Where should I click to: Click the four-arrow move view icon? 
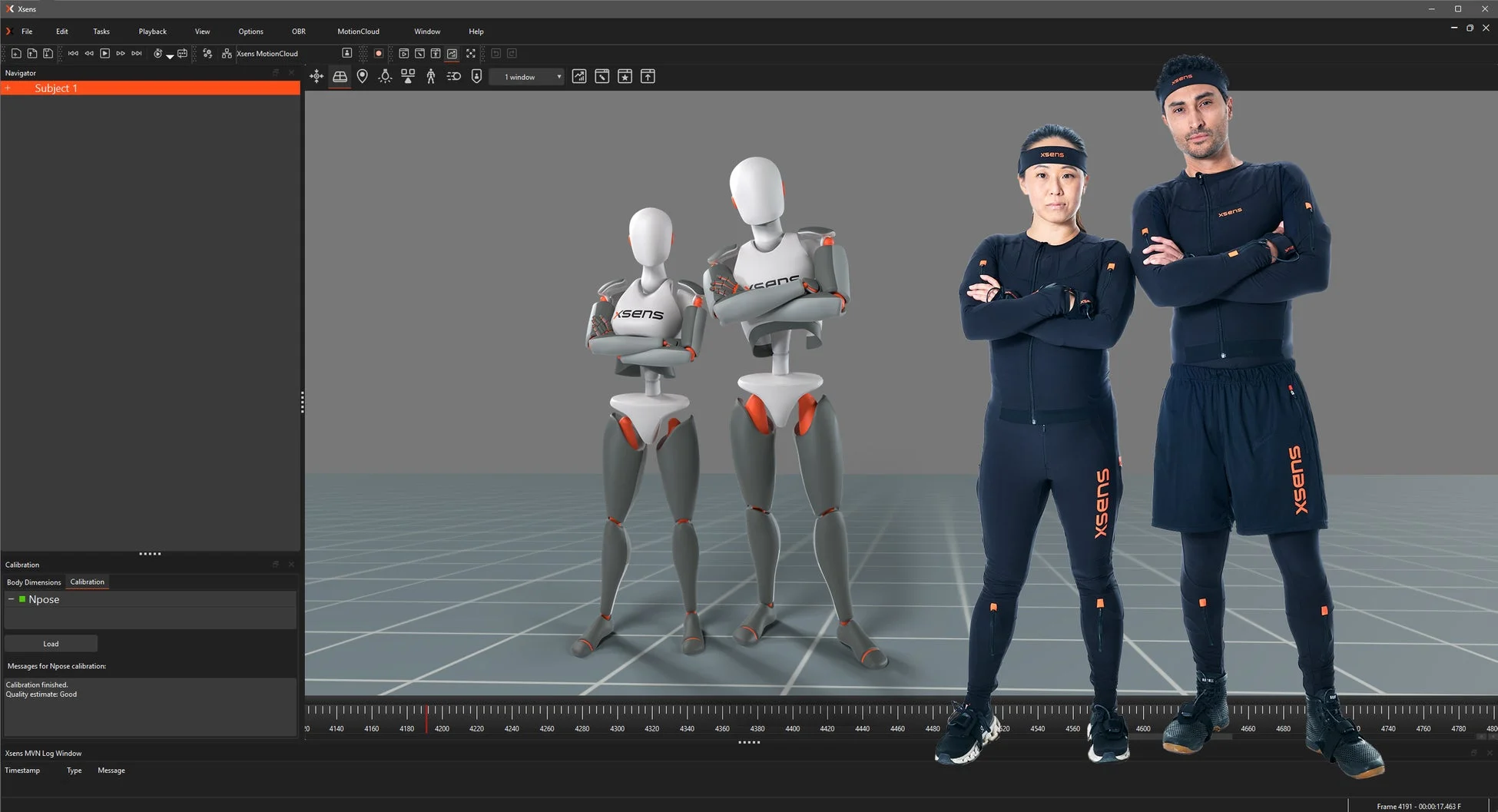(317, 76)
